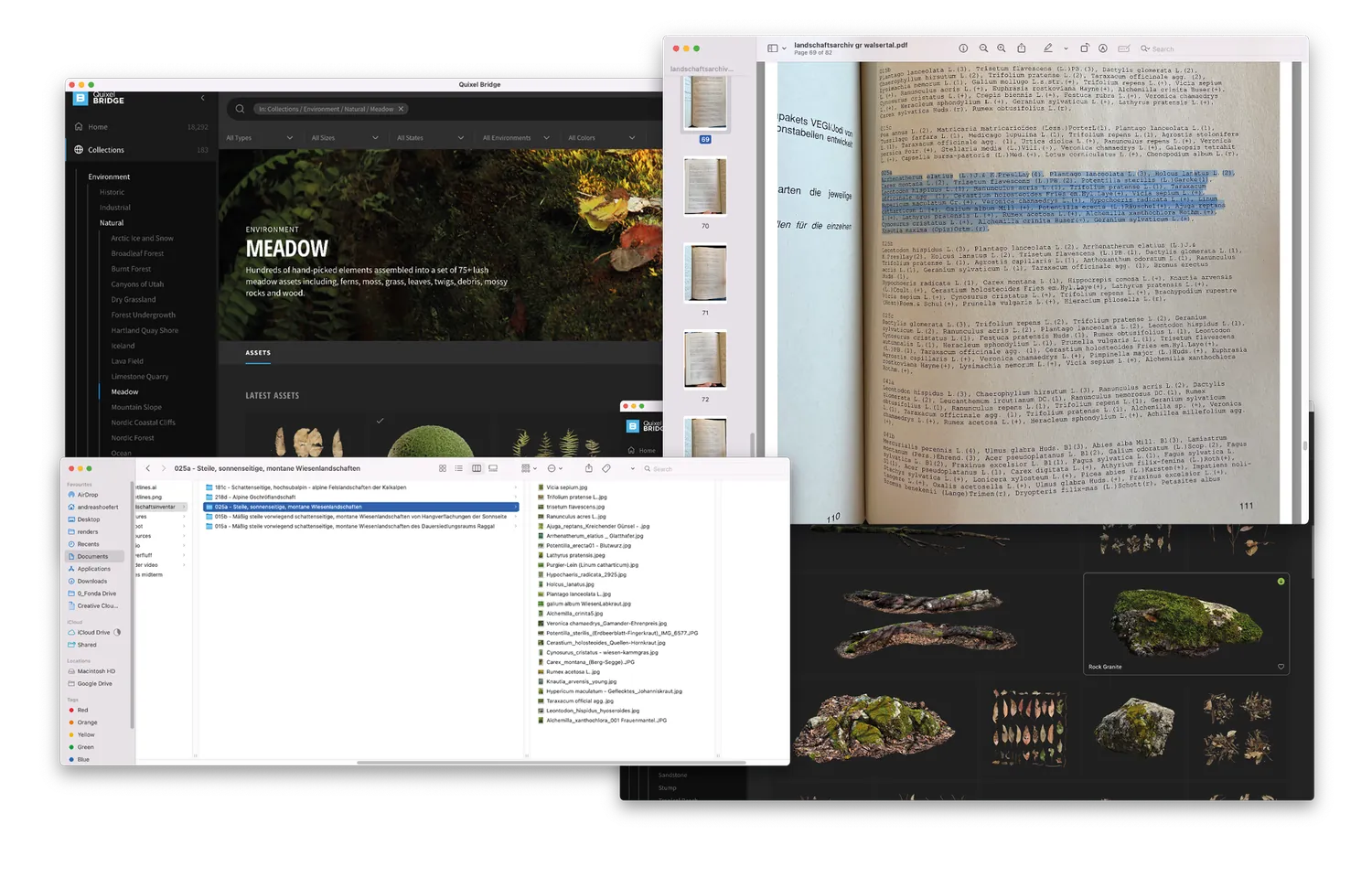Open the Finder action ellipsis menu
Image resolution: width=1372 pixels, height=888 pixels.
coord(555,468)
